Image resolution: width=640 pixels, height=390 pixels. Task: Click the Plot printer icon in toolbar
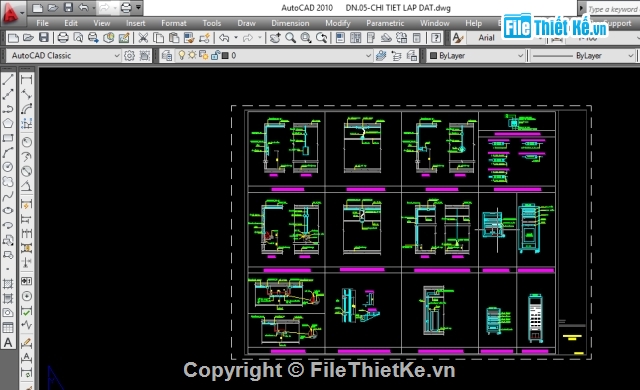63,38
